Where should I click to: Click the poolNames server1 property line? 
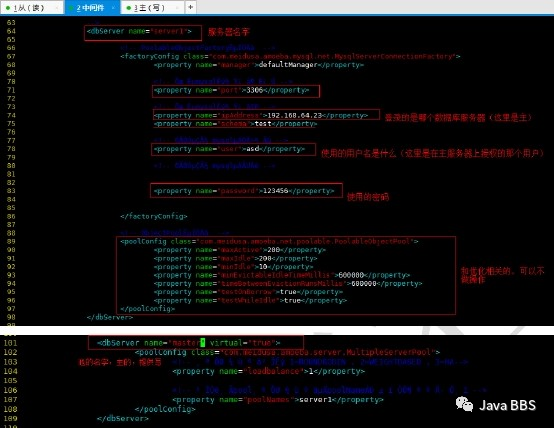point(278,400)
